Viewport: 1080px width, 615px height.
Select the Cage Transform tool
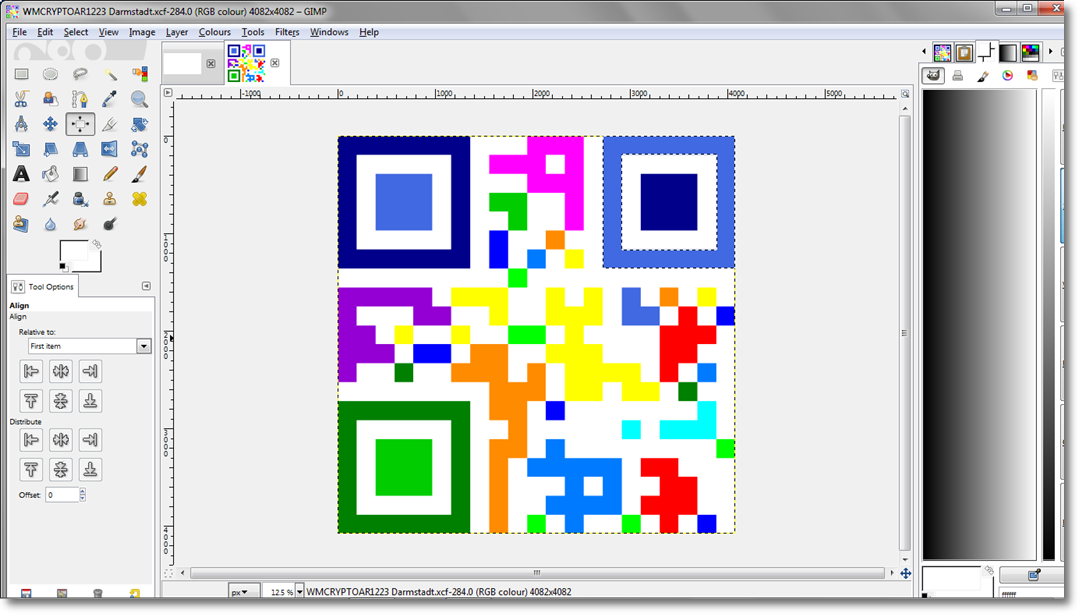tap(139, 149)
